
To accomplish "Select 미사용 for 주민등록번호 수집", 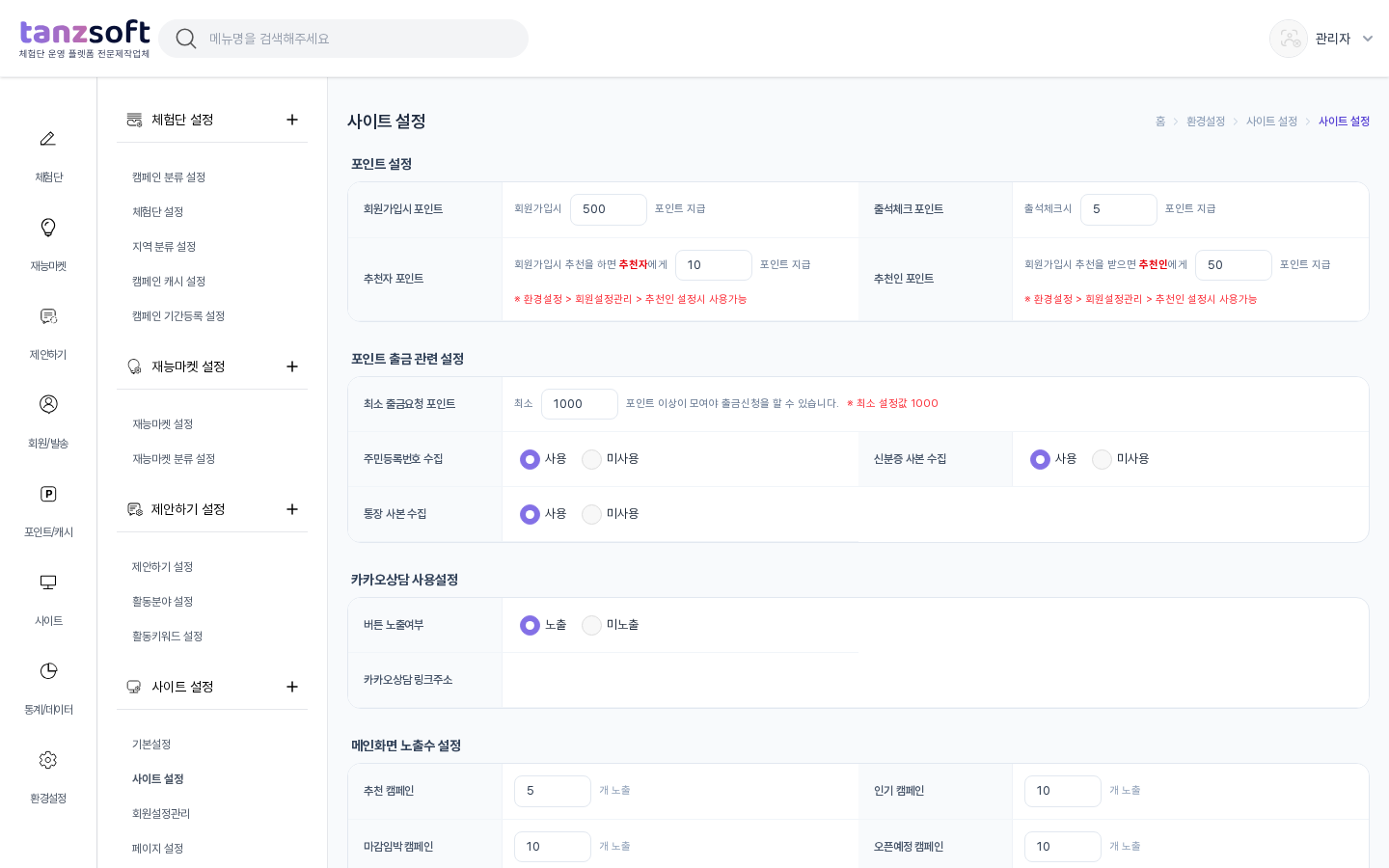I will pyautogui.click(x=591, y=459).
